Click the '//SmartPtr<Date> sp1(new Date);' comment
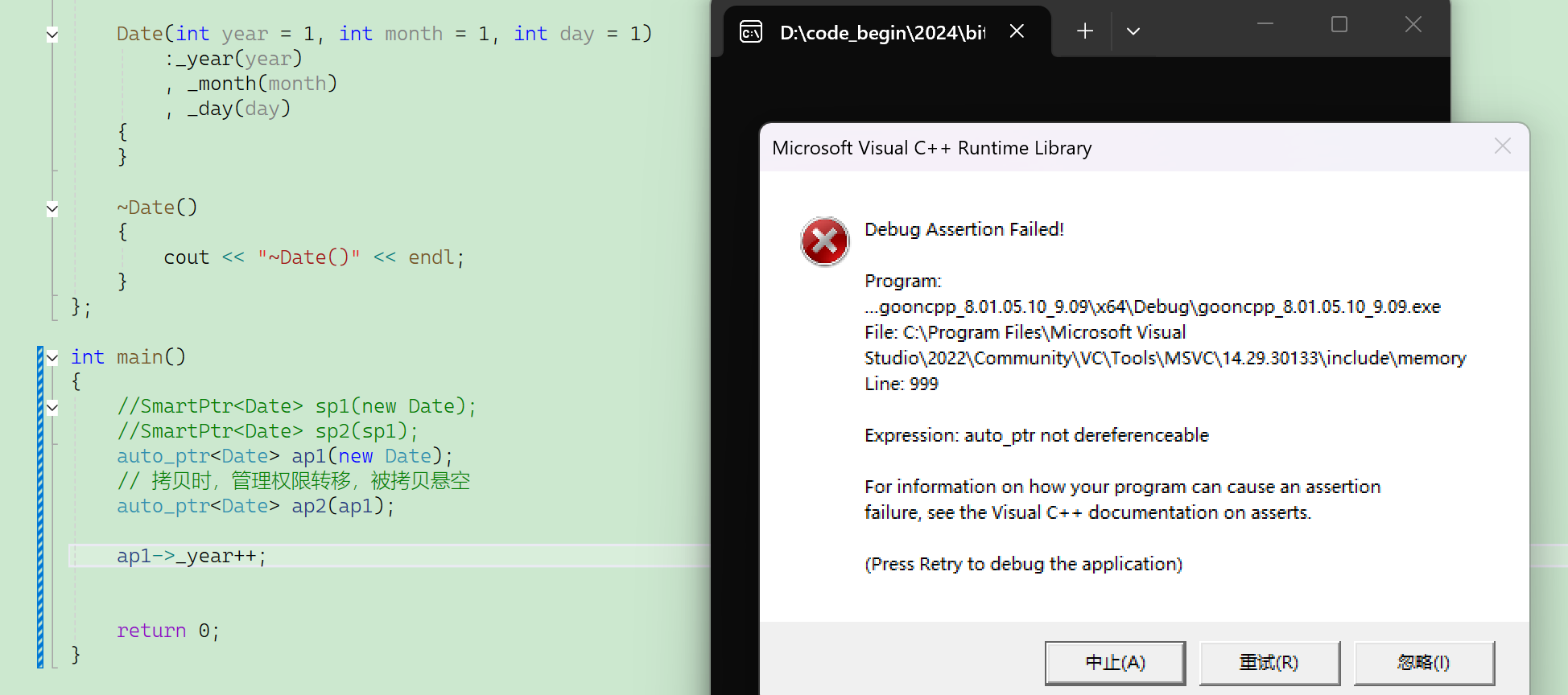The image size is (1568, 695). tap(296, 406)
